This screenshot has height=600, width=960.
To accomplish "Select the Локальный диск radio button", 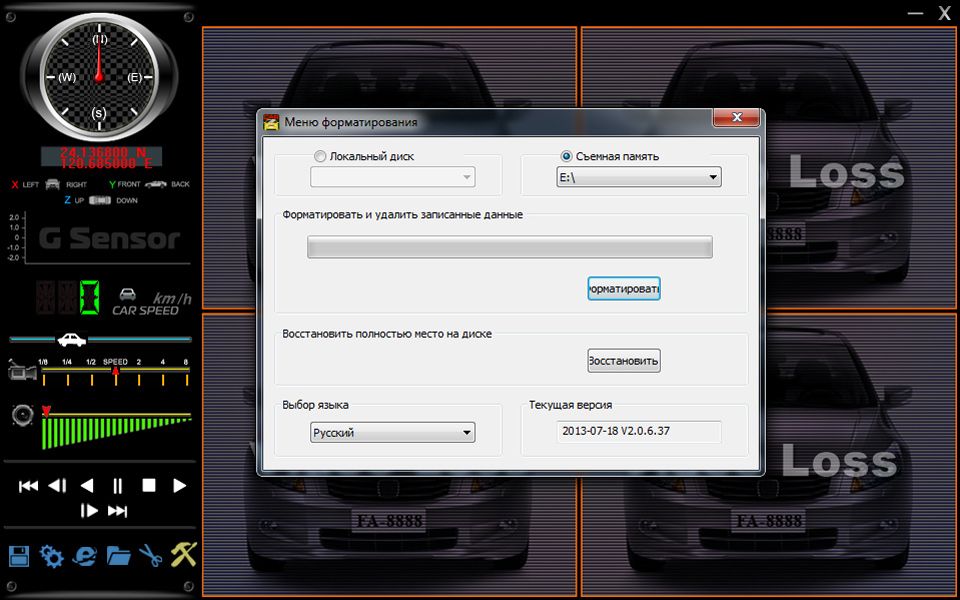I will 320,156.
